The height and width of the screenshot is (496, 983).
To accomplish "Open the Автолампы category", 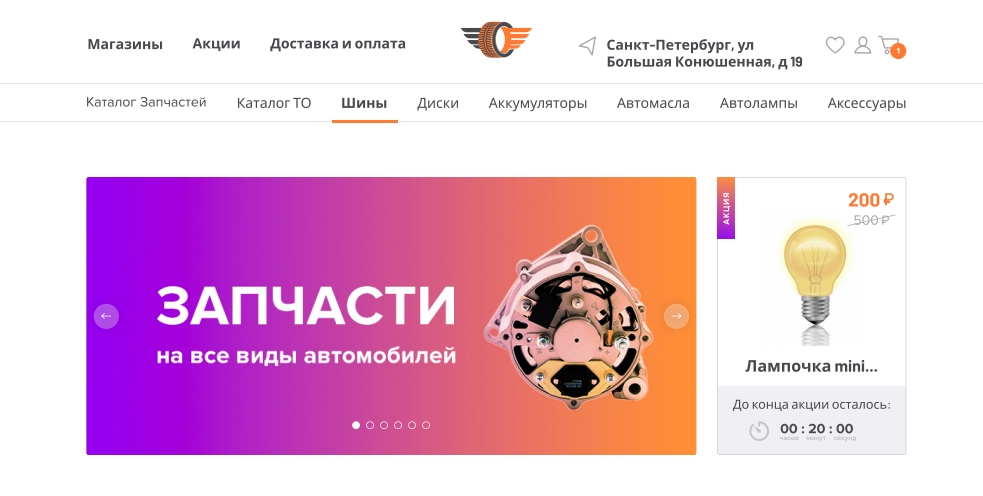I will (759, 103).
